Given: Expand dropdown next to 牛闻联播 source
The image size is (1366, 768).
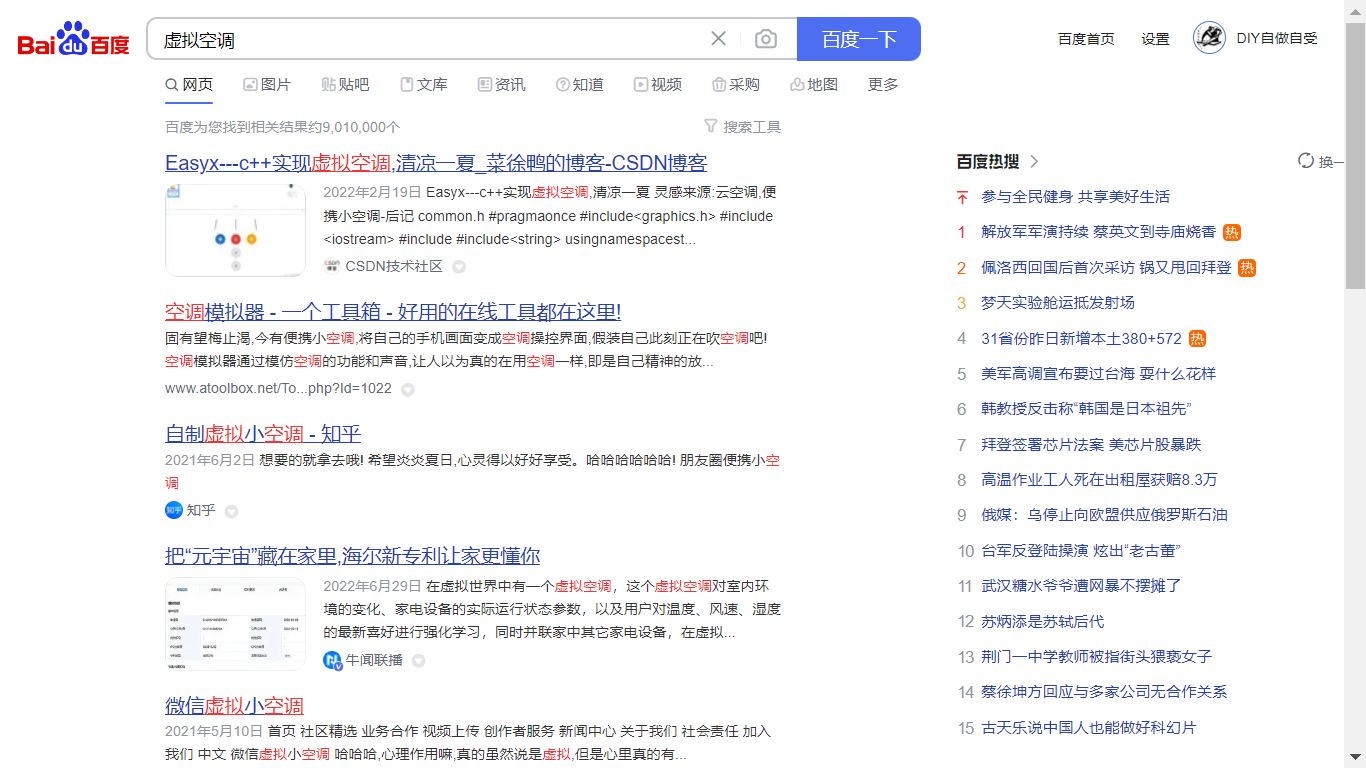Looking at the screenshot, I should (419, 661).
